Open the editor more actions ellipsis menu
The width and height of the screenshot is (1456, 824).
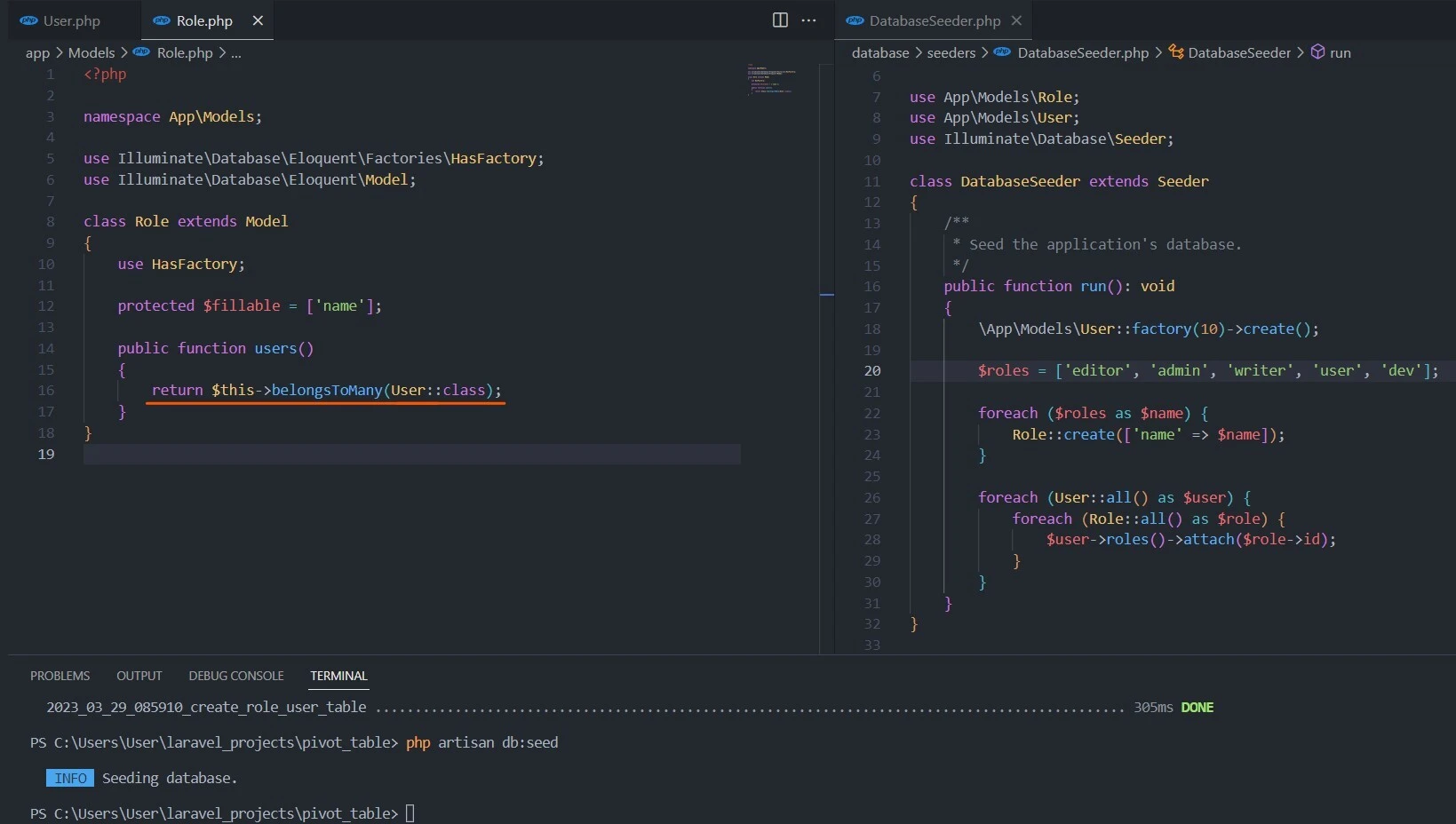pyautogui.click(x=808, y=20)
